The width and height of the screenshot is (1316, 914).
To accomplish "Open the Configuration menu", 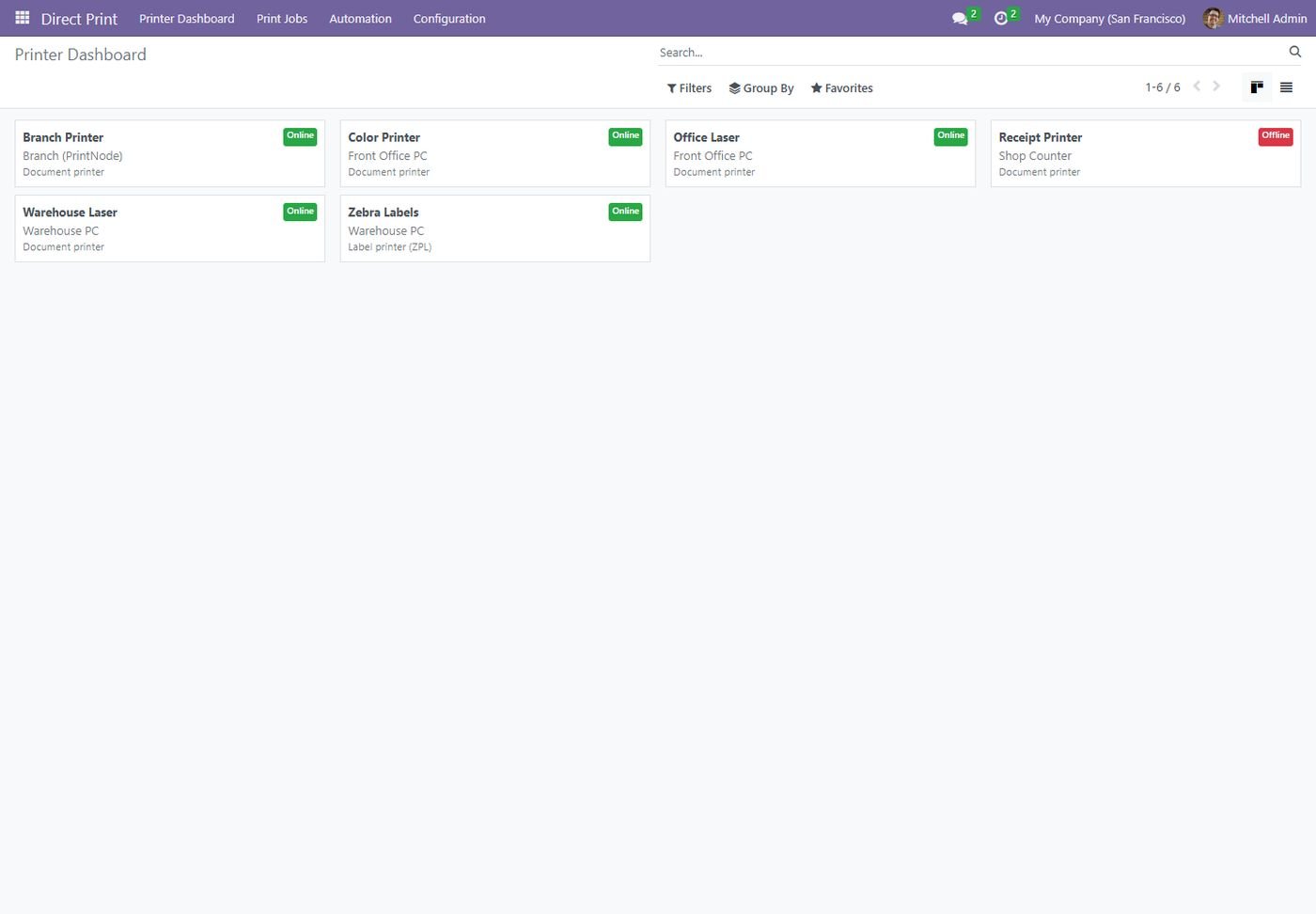I will (449, 19).
